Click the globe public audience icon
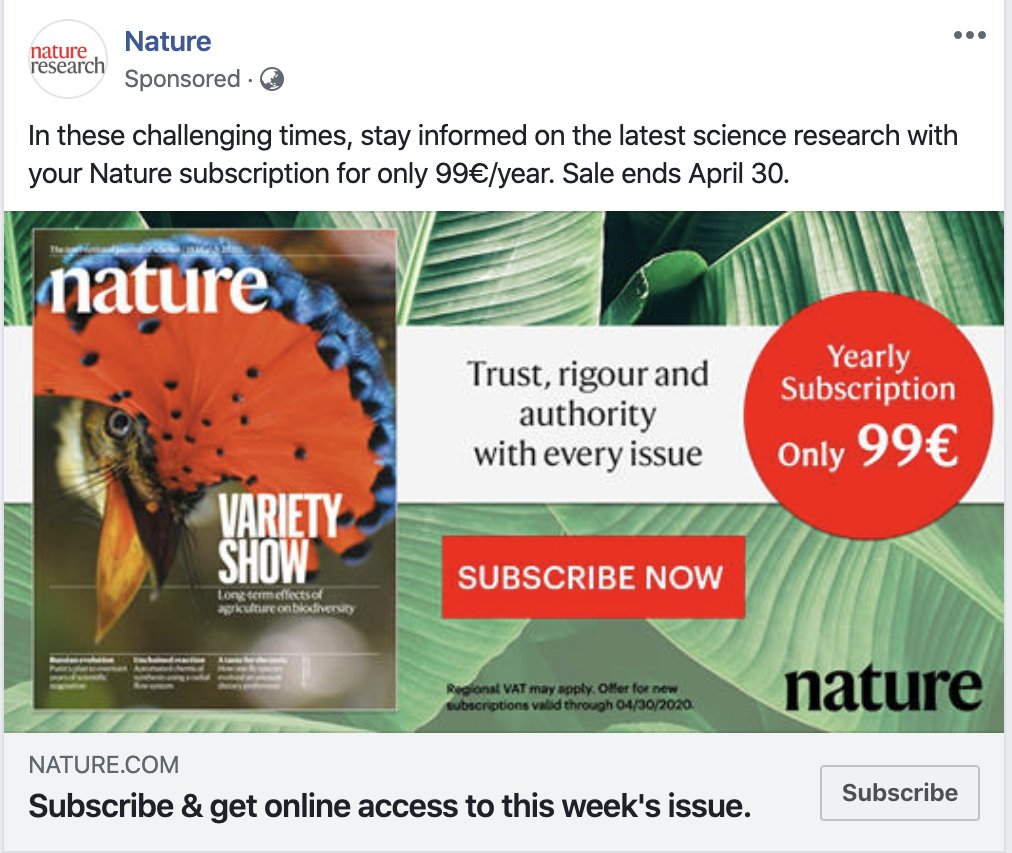This screenshot has height=853, width=1012. click(x=272, y=79)
